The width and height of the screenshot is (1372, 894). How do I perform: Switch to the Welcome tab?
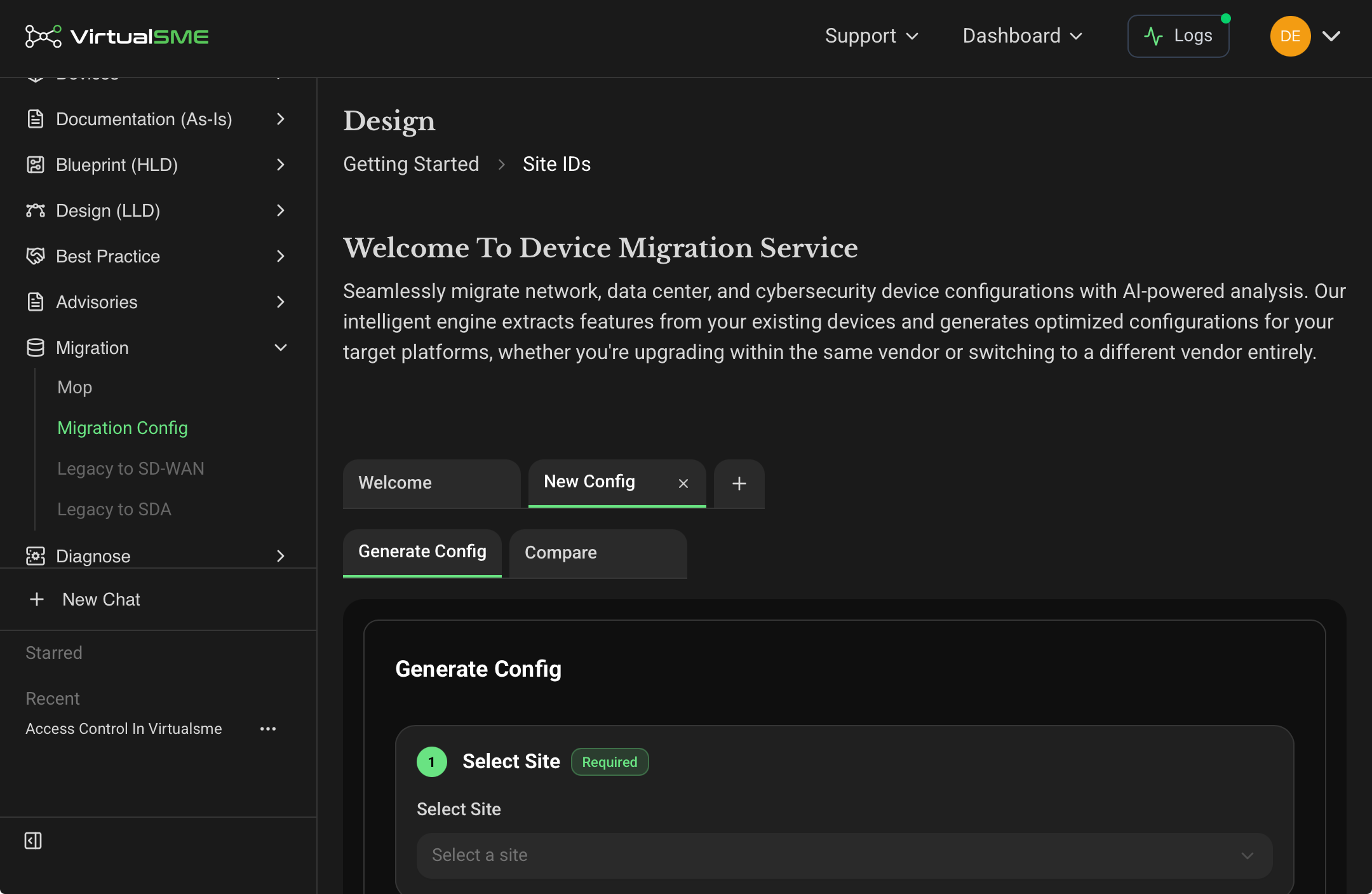tap(432, 484)
